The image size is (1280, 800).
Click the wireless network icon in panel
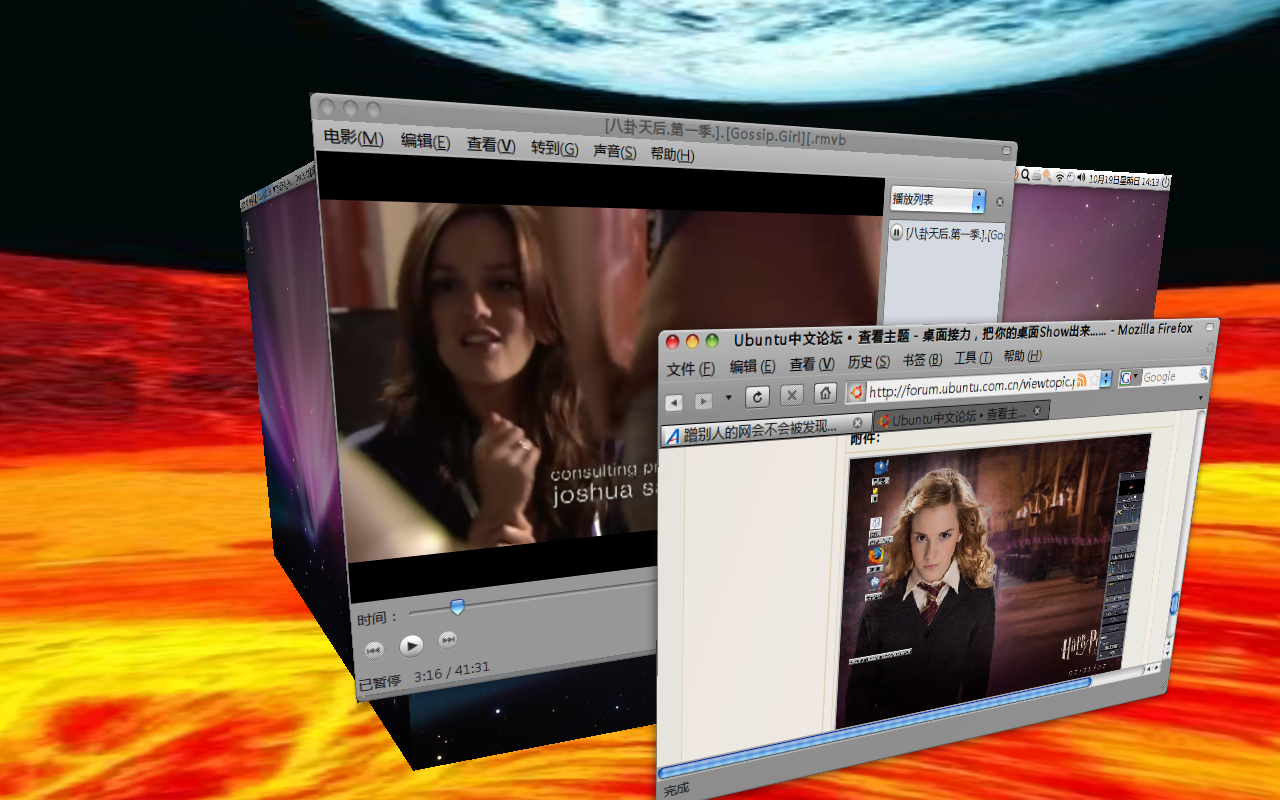pos(1060,178)
